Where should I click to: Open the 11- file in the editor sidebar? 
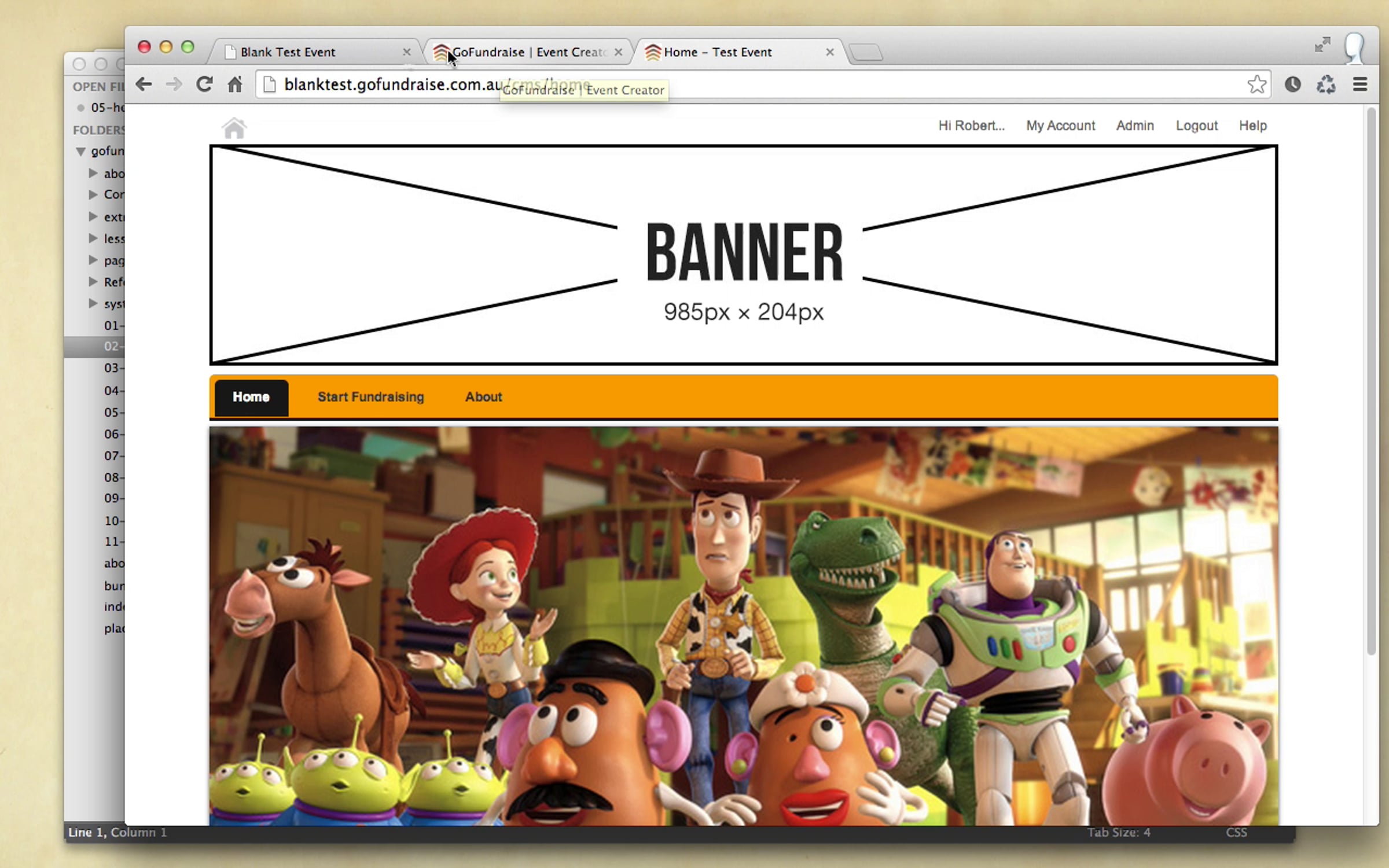114,542
